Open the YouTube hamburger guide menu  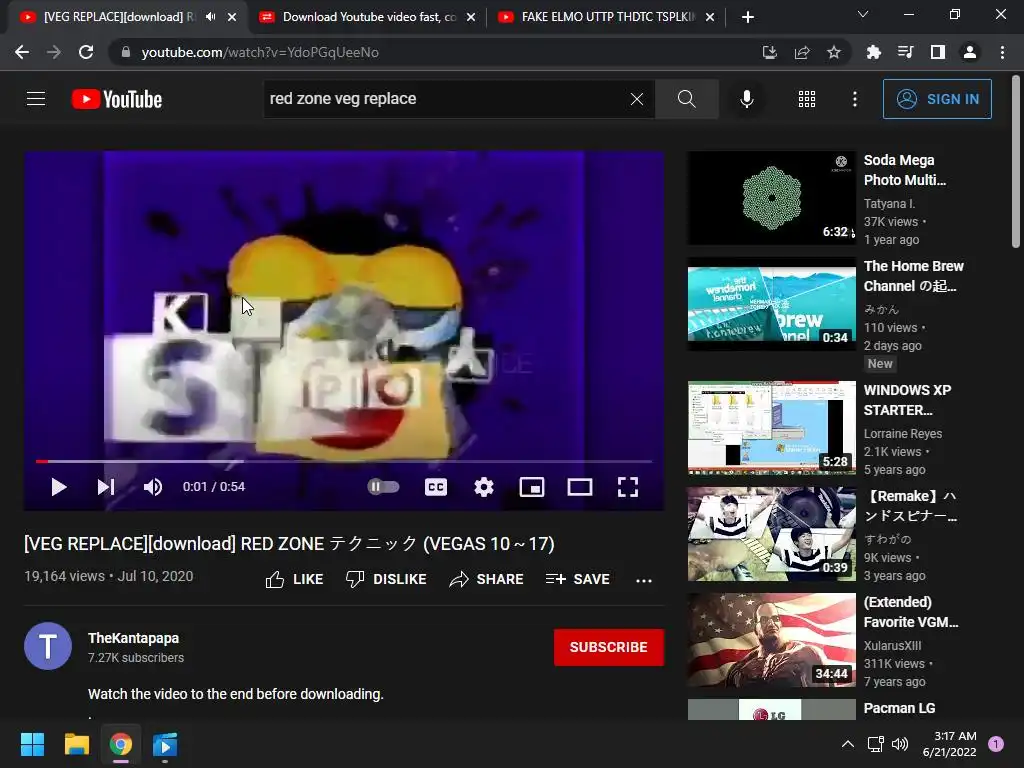click(x=36, y=99)
